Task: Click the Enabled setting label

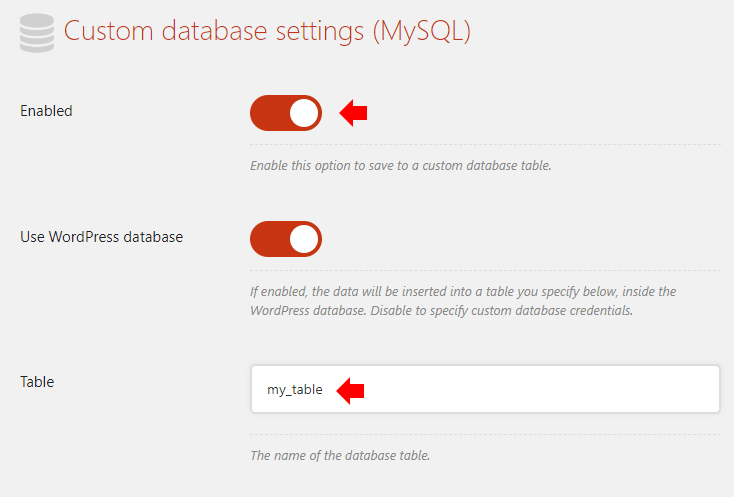Action: [46, 111]
